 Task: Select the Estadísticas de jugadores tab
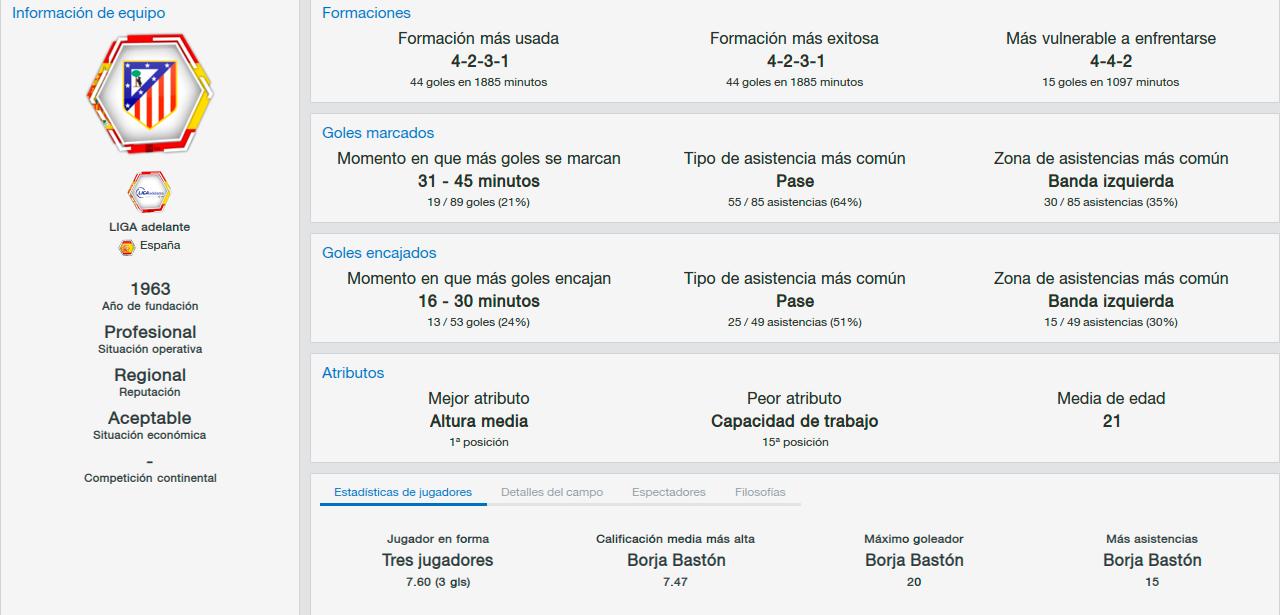click(x=403, y=492)
